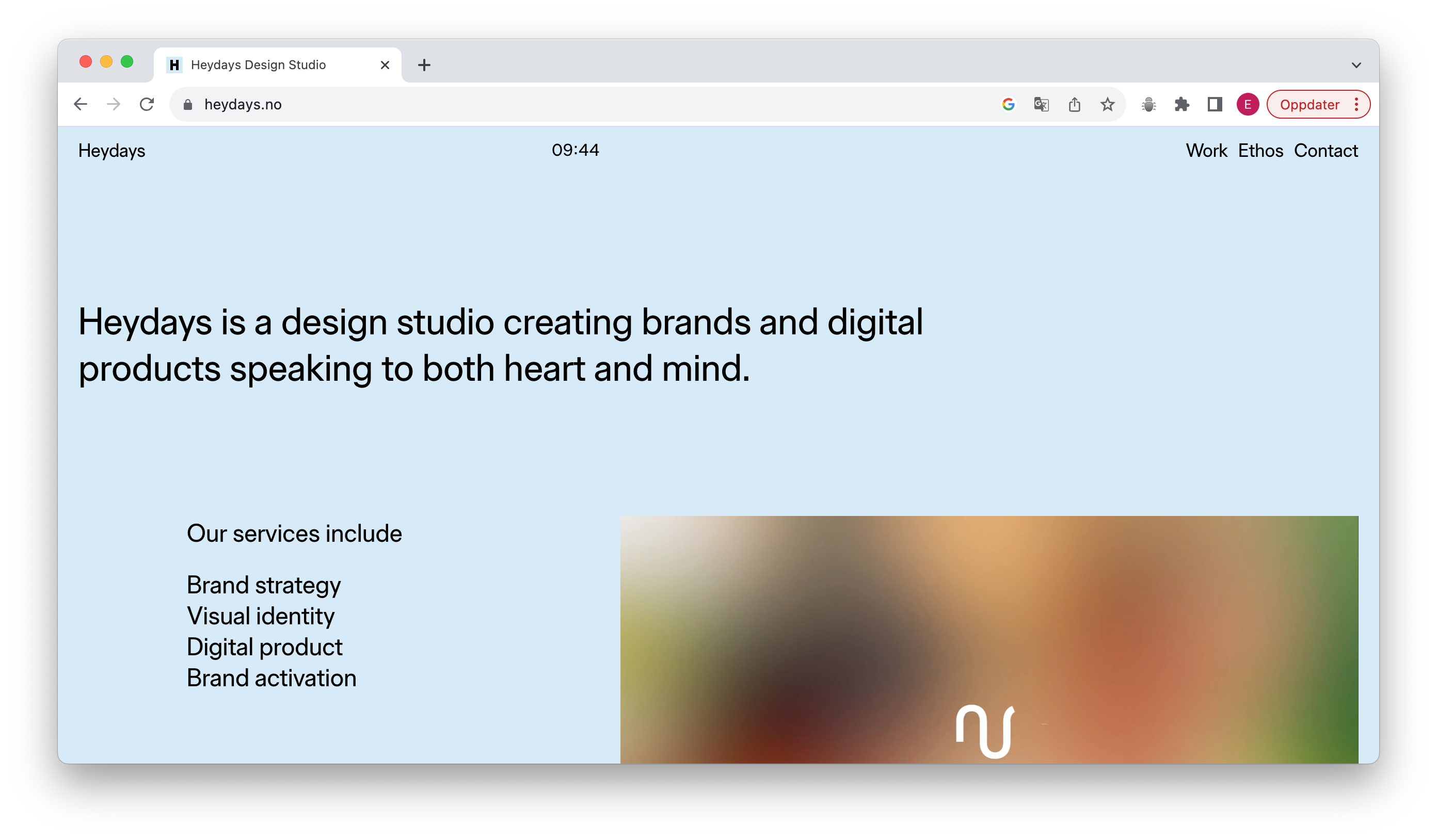Viewport: 1437px width, 840px height.
Task: Click the new tab plus button
Action: (x=424, y=64)
